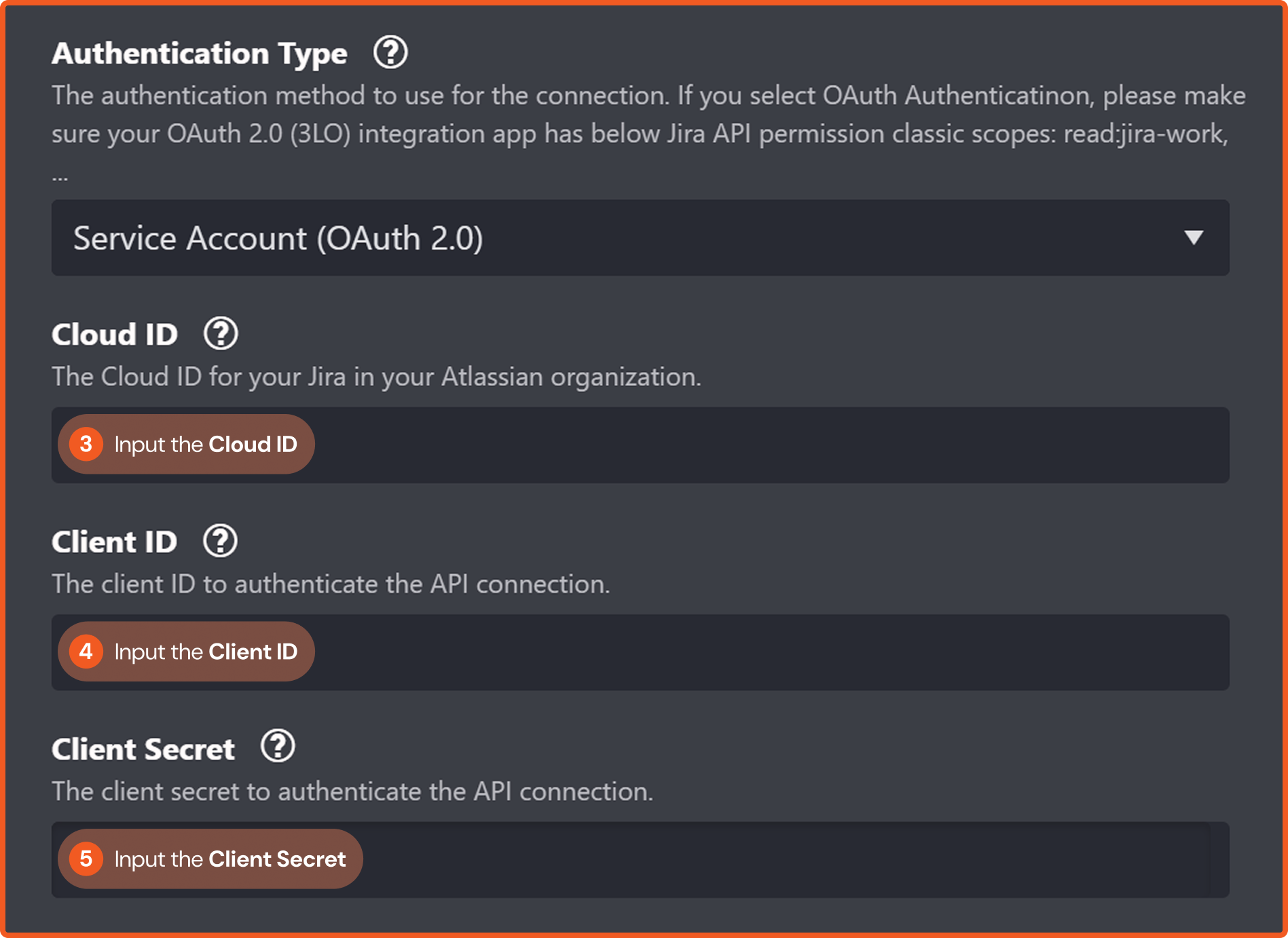The height and width of the screenshot is (938, 1288).
Task: Click the Client Secret heading label
Action: click(143, 749)
